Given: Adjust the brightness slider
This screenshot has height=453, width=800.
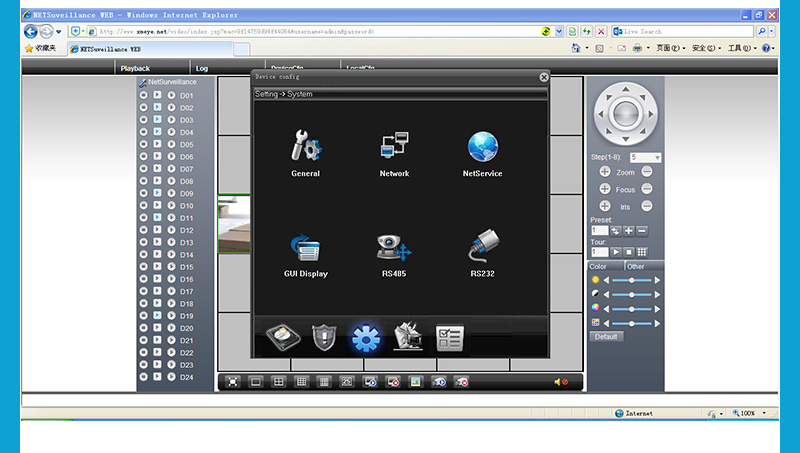Looking at the screenshot, I should (x=631, y=280).
